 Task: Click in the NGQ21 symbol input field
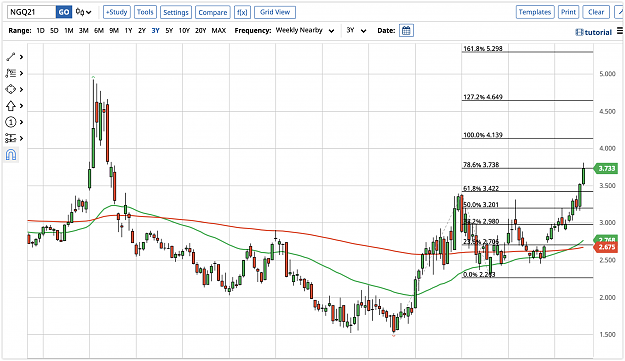click(x=31, y=12)
